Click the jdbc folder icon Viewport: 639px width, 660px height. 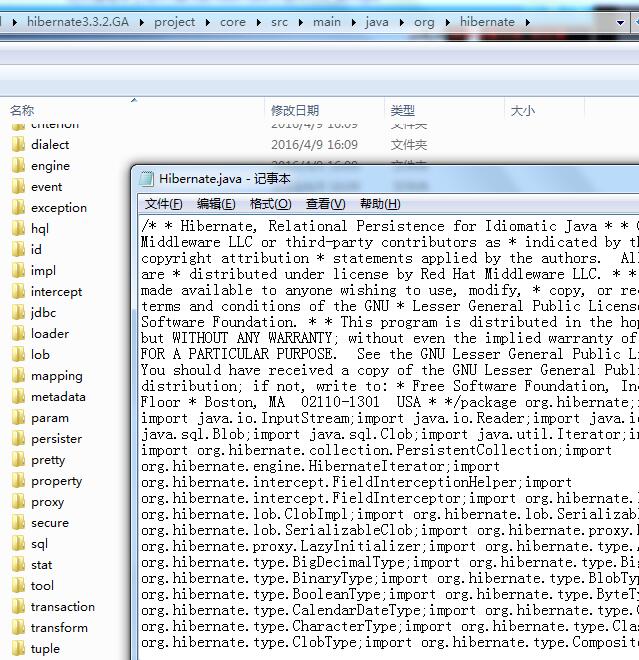point(18,313)
